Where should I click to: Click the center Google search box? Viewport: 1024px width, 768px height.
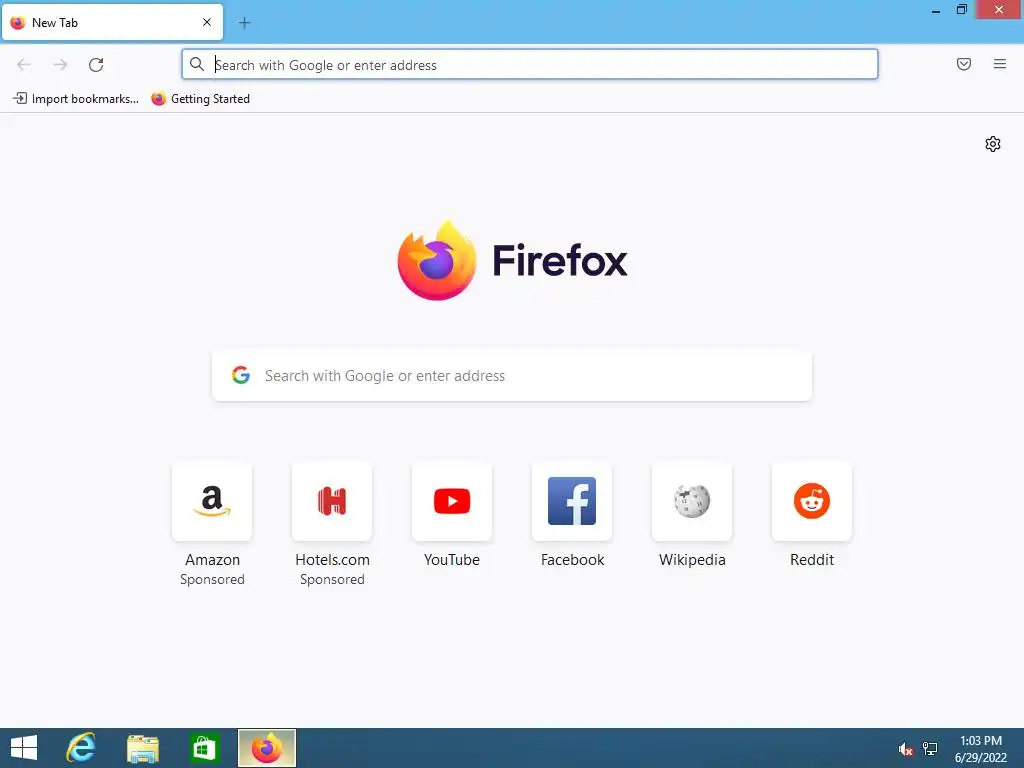[x=512, y=376]
